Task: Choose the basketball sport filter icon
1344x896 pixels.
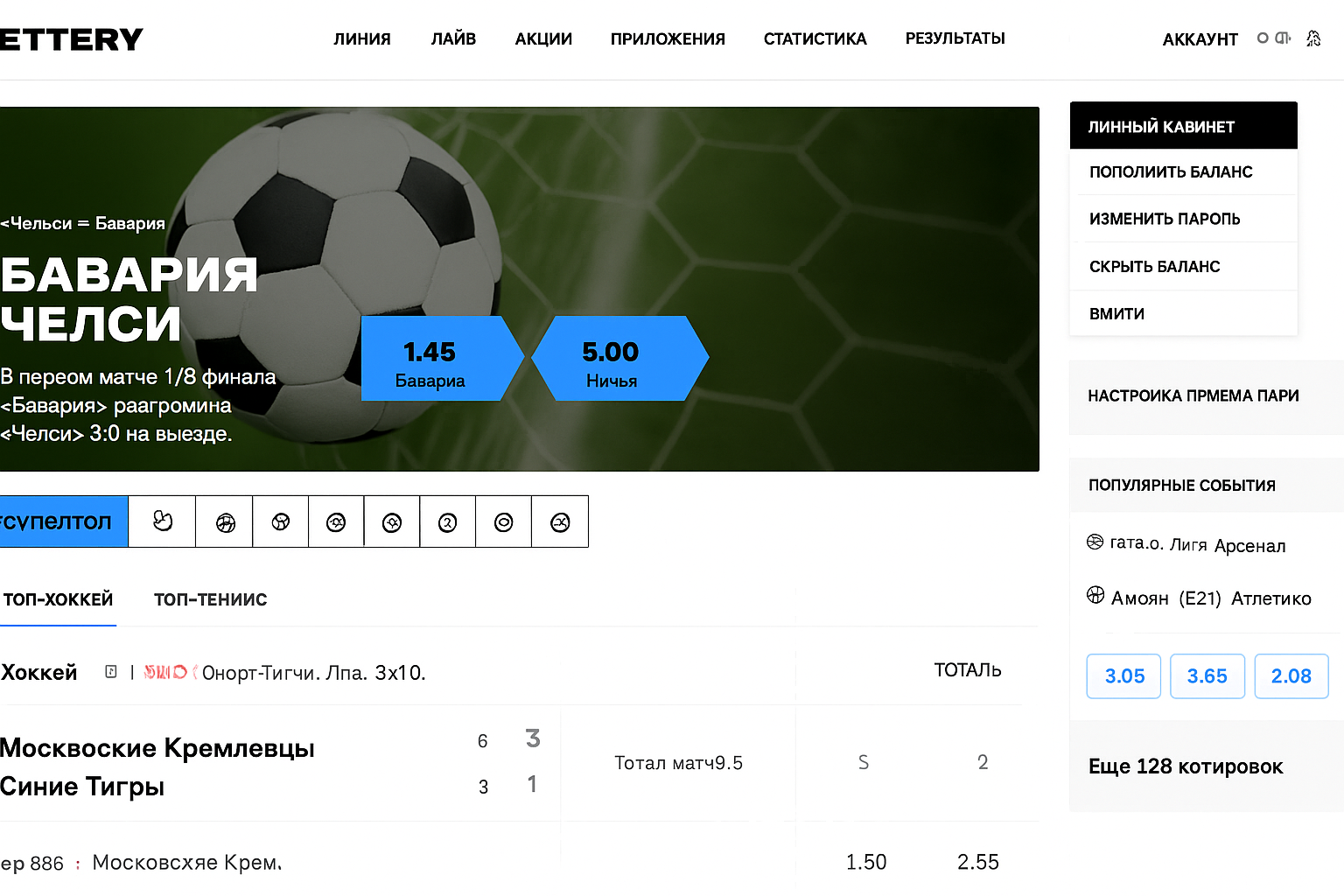Action: (x=225, y=522)
